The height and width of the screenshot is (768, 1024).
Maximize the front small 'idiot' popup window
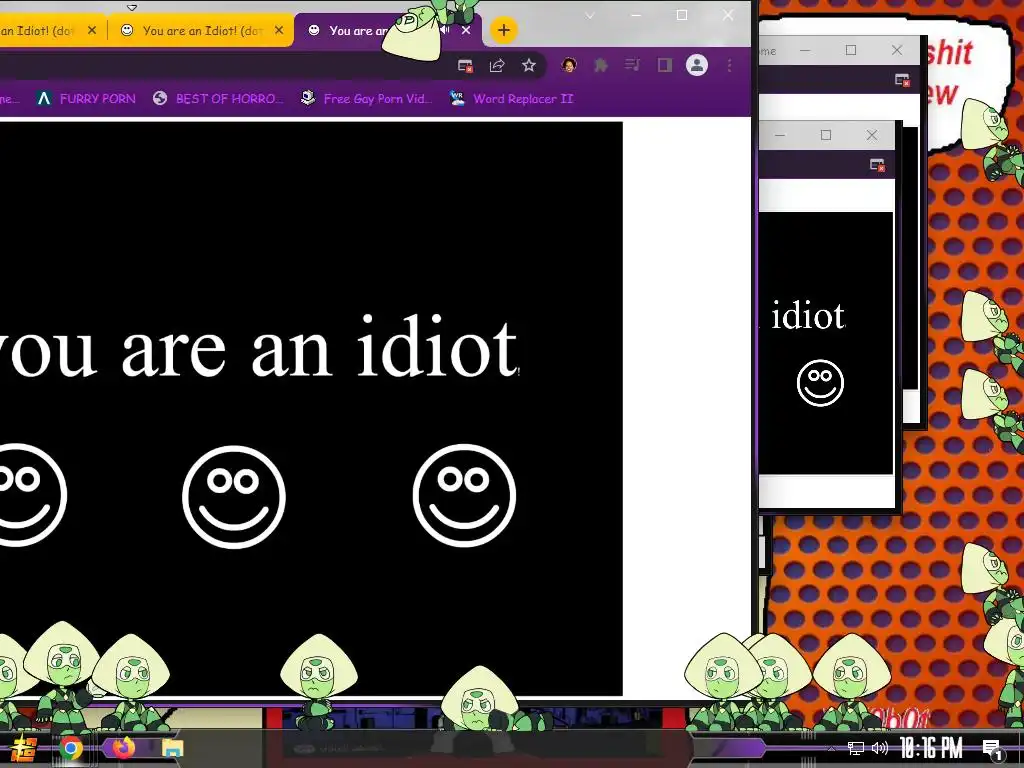click(826, 135)
